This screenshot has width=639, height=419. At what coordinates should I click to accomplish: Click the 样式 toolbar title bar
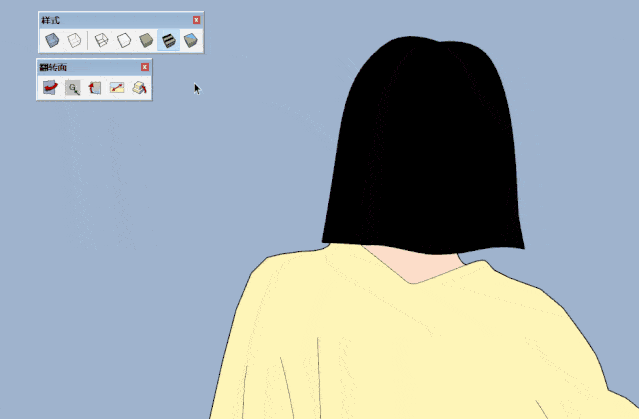[110, 19]
